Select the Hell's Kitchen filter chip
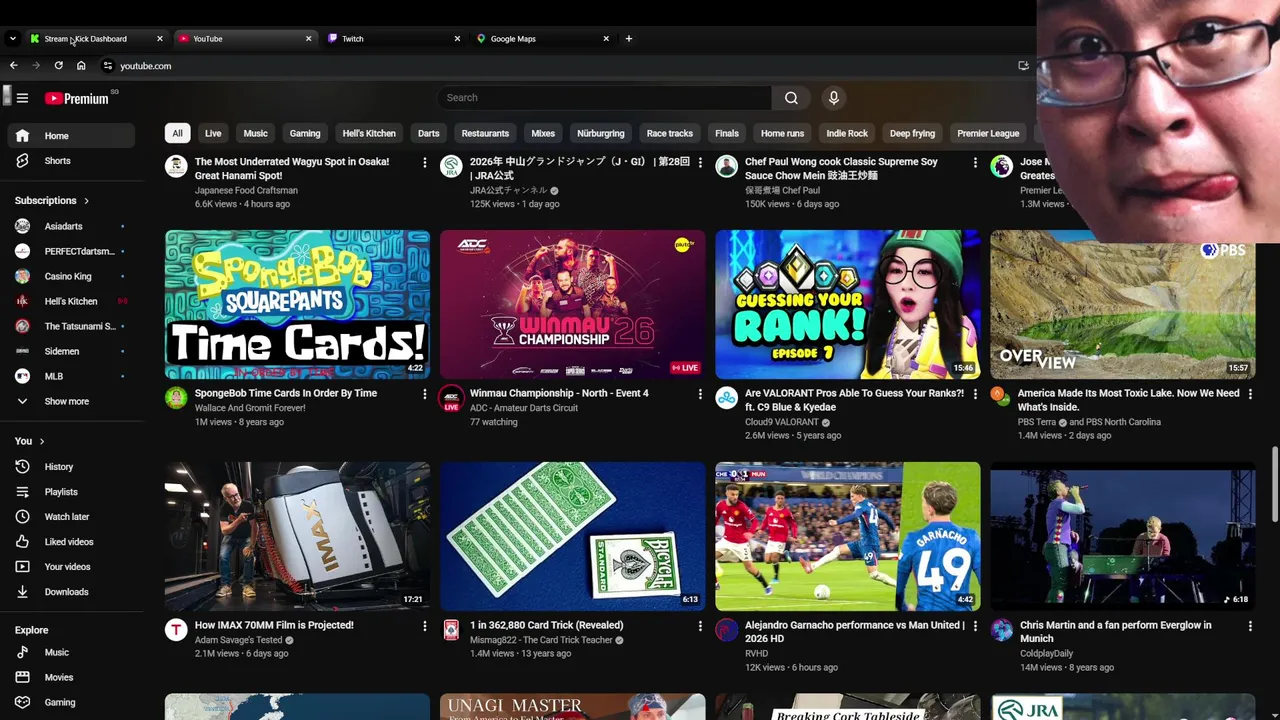Image resolution: width=1280 pixels, height=720 pixels. (369, 133)
